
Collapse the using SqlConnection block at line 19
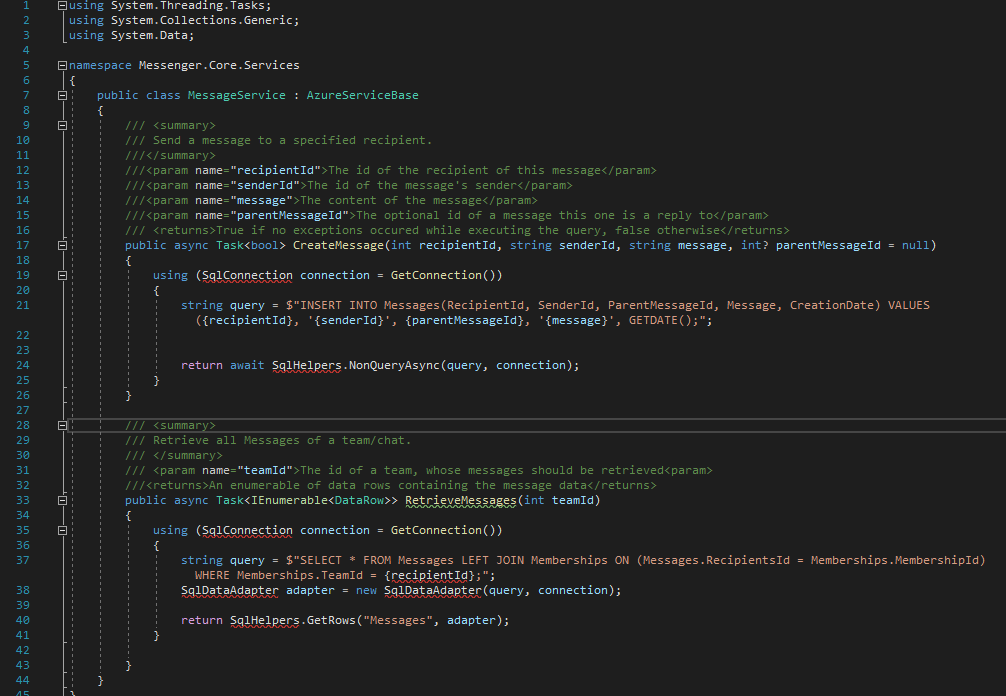[62, 276]
